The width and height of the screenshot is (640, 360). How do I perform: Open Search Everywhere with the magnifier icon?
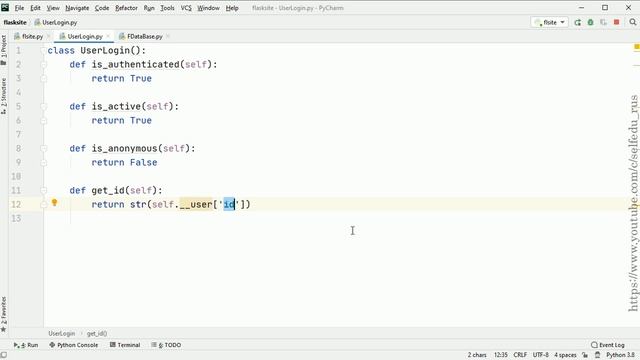click(x=633, y=22)
